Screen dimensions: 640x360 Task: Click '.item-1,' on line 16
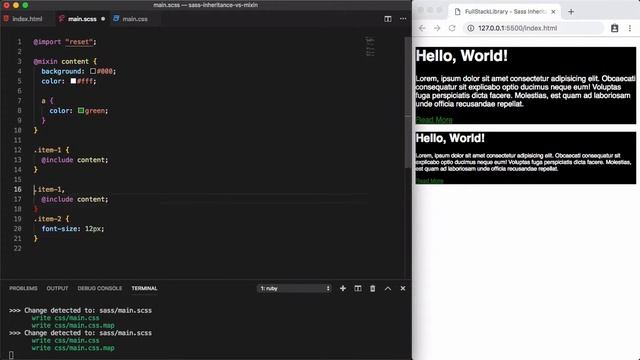(49, 189)
